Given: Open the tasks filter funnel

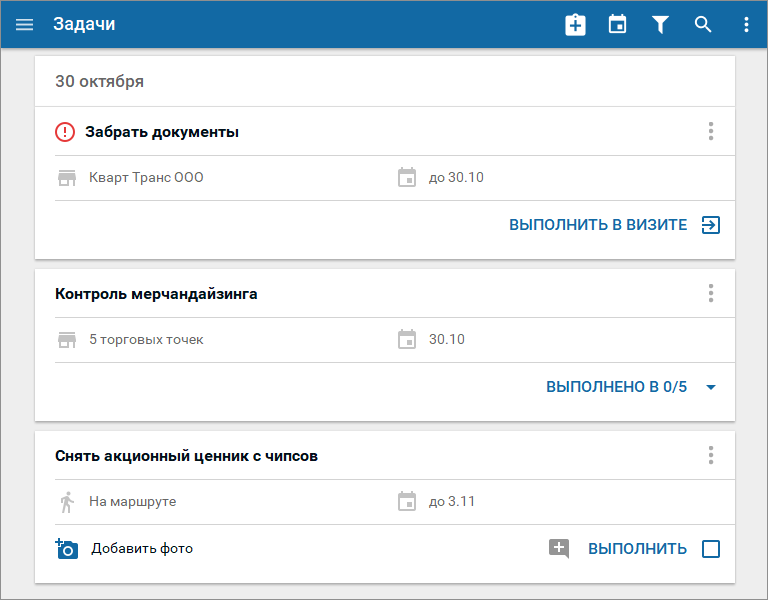Looking at the screenshot, I should coord(660,24).
